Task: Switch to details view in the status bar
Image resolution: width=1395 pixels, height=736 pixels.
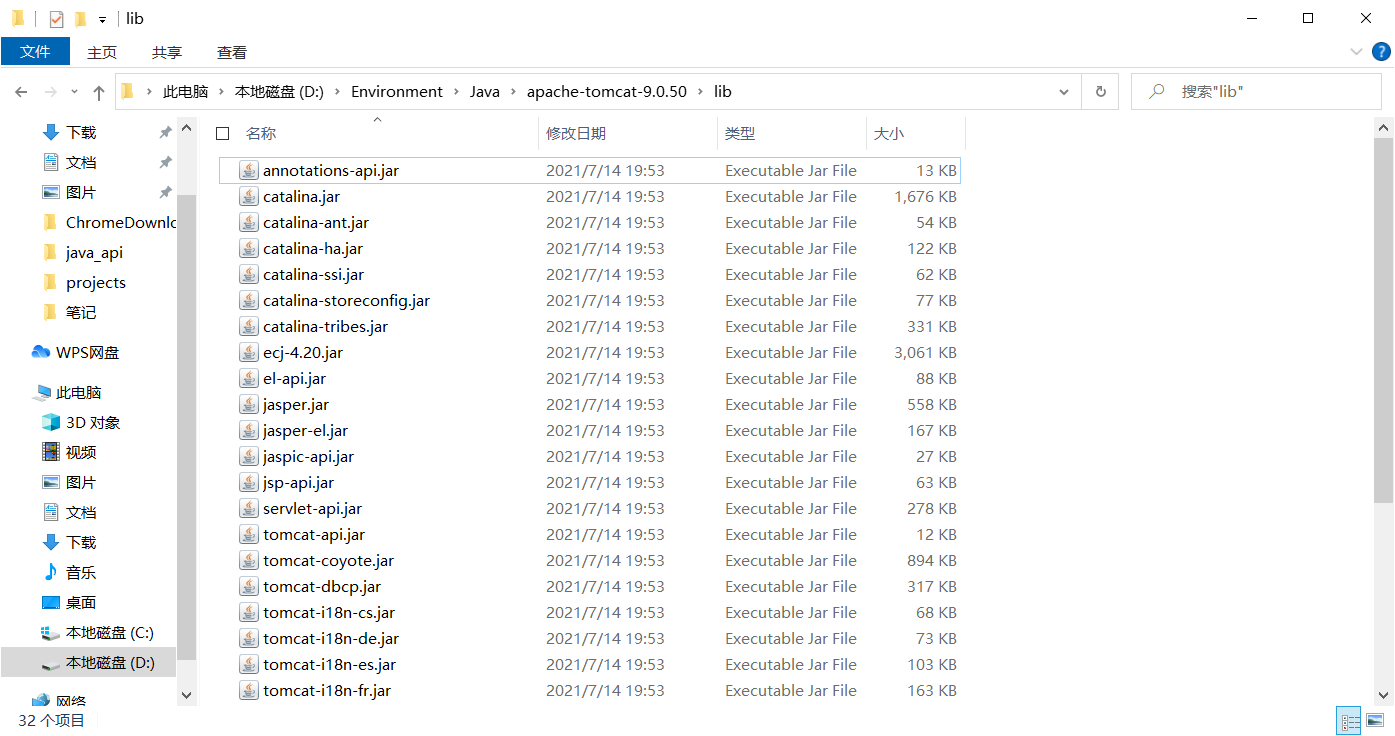Action: point(1348,720)
